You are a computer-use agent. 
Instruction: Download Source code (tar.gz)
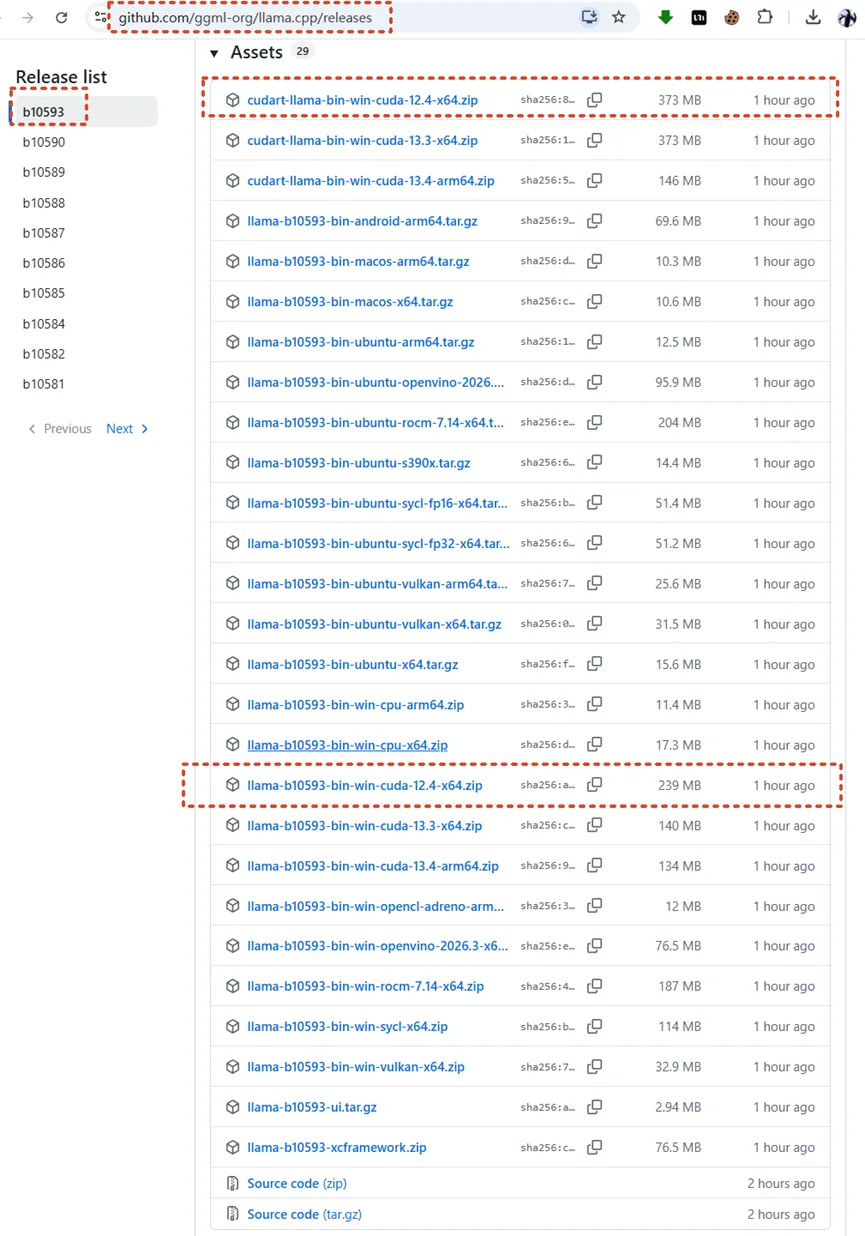(304, 1214)
